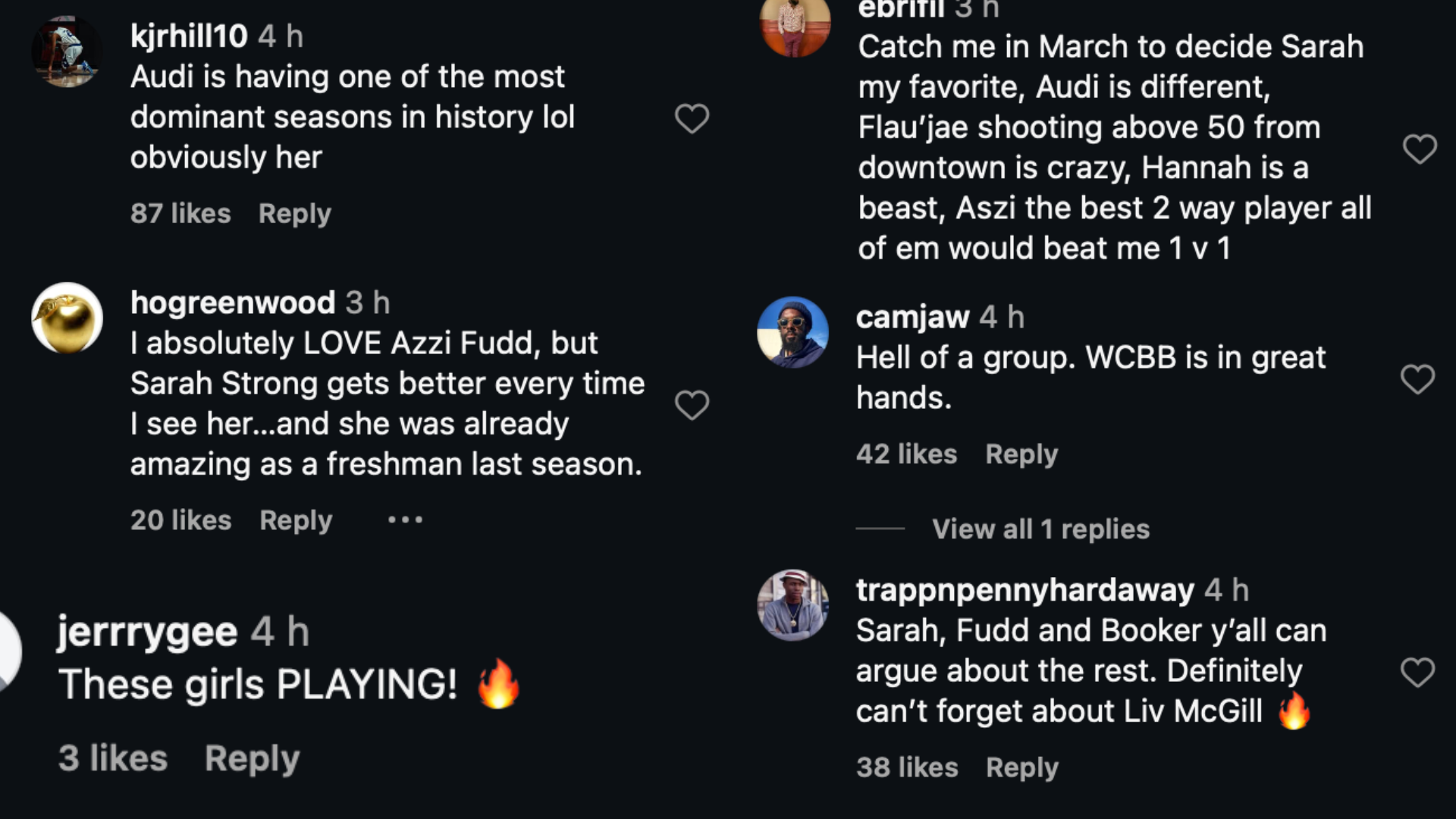Reply to trappnpennyhardaway's comment
The height and width of the screenshot is (819, 1456).
1021,767
